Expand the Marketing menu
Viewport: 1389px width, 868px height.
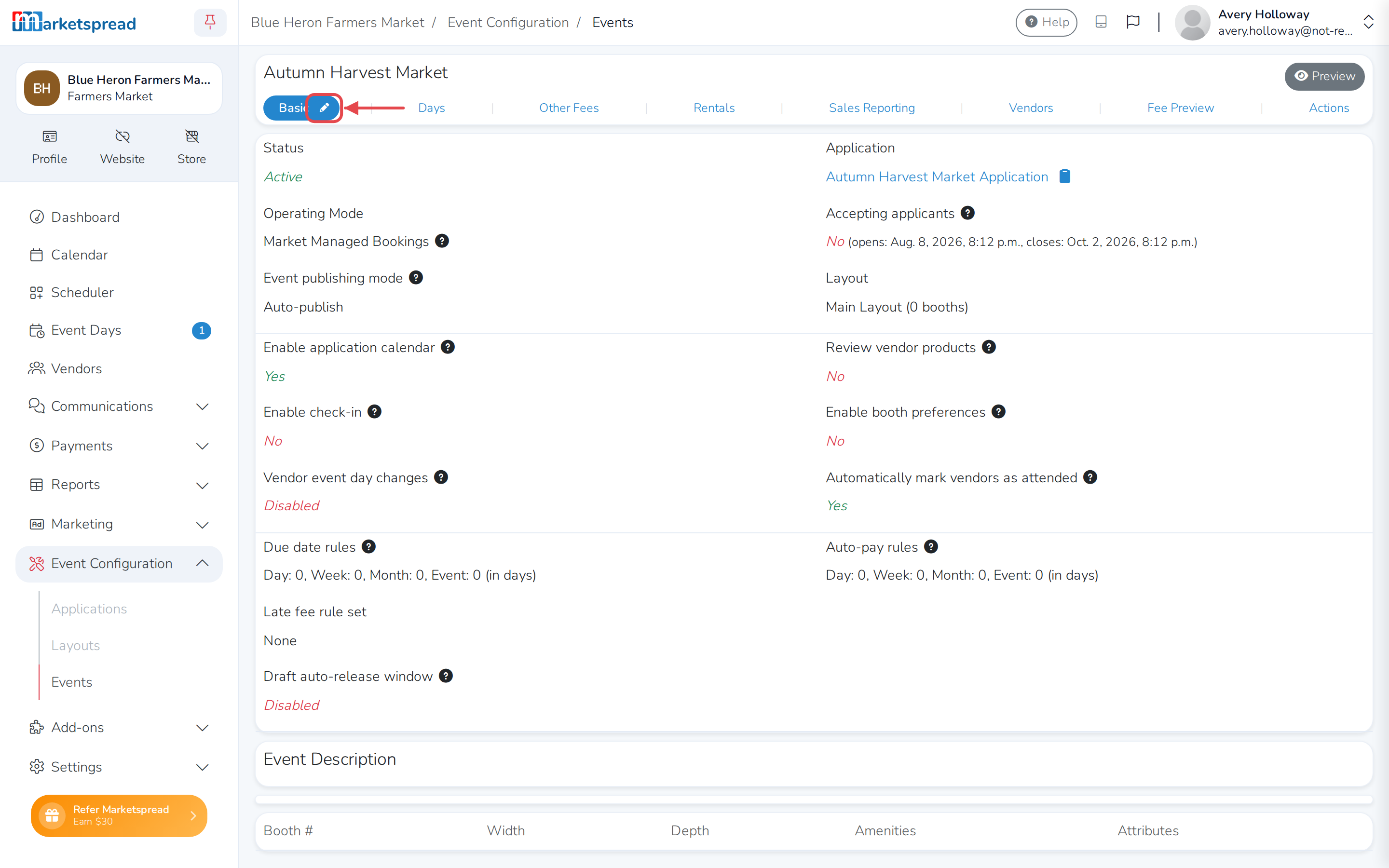120,525
